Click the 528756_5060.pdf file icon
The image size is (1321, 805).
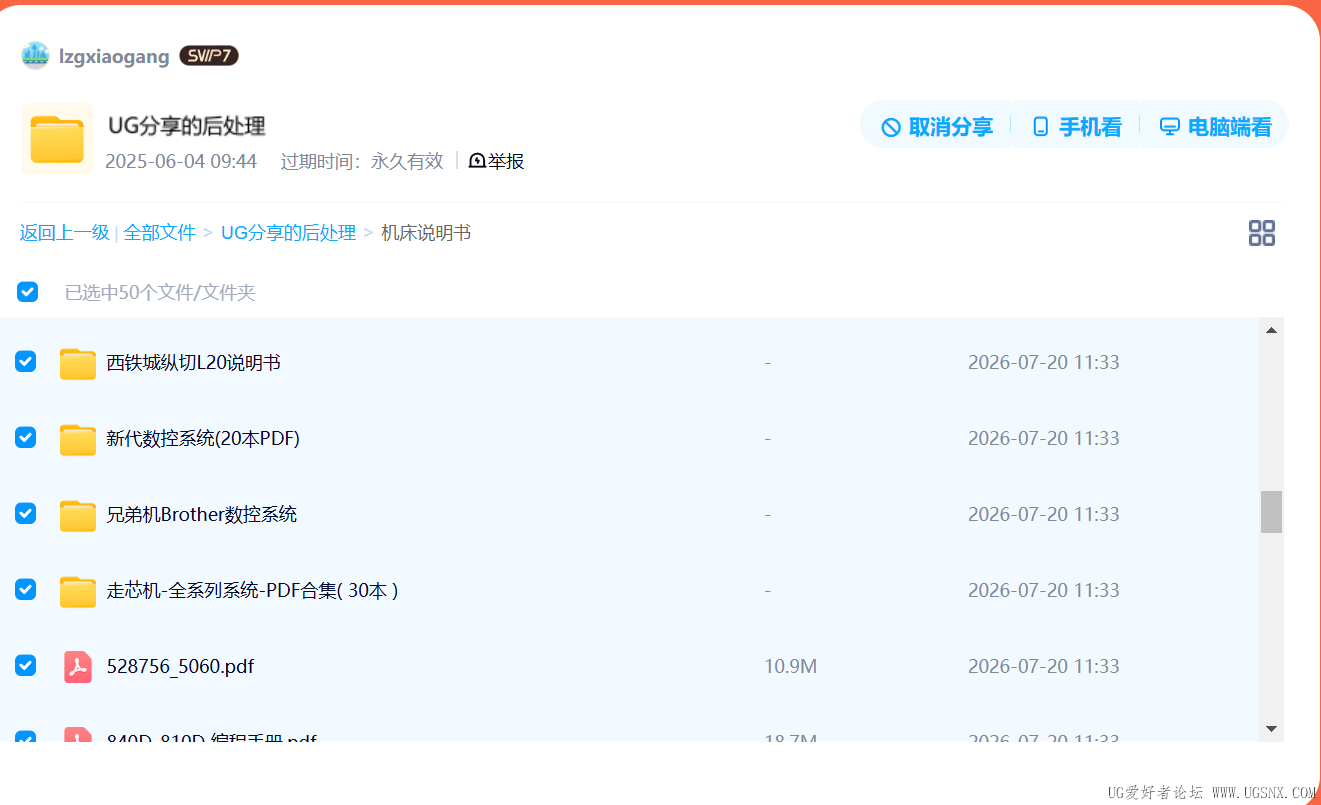pyautogui.click(x=77, y=667)
